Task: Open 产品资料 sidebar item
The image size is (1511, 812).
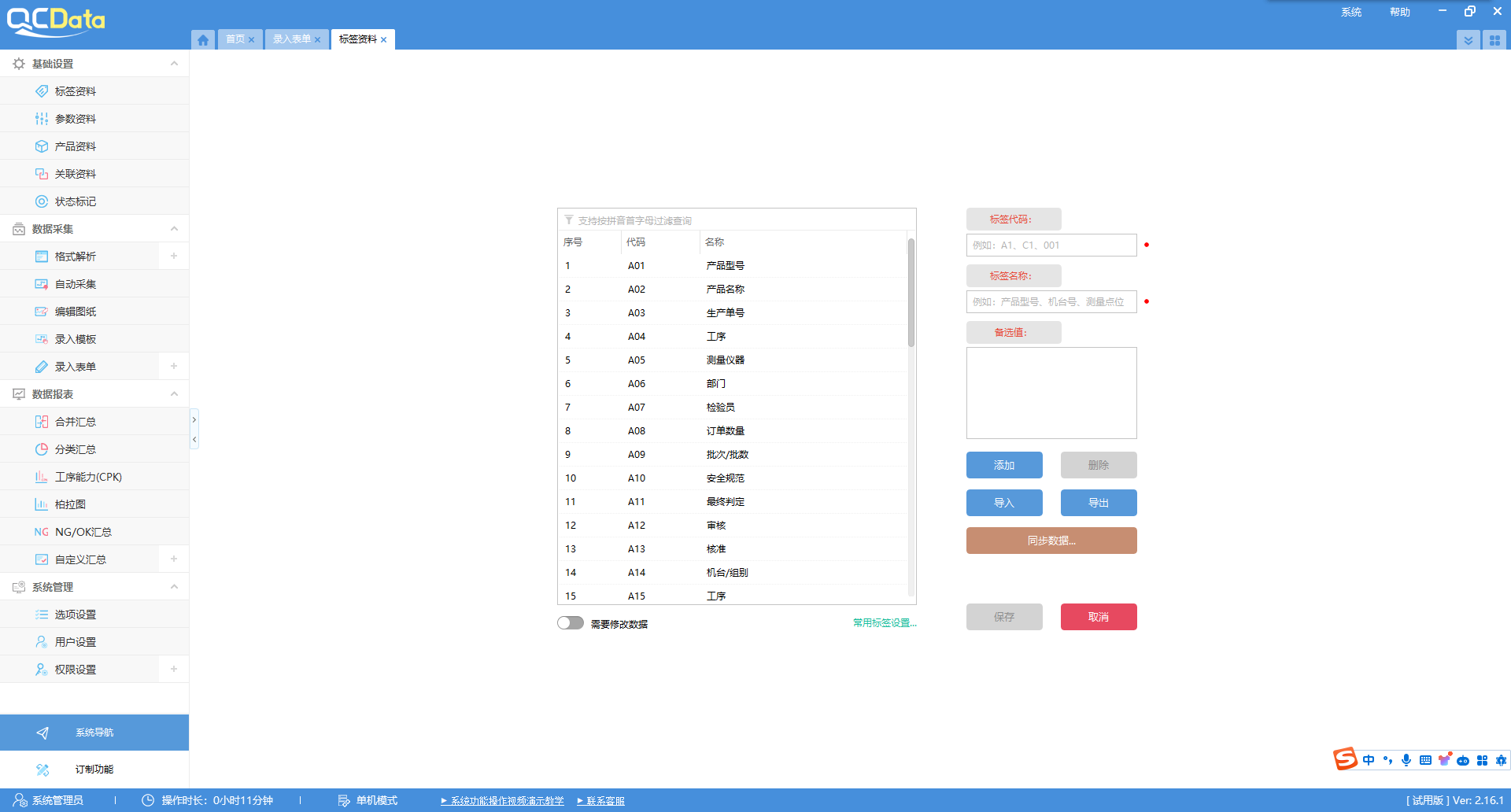Action: click(76, 146)
